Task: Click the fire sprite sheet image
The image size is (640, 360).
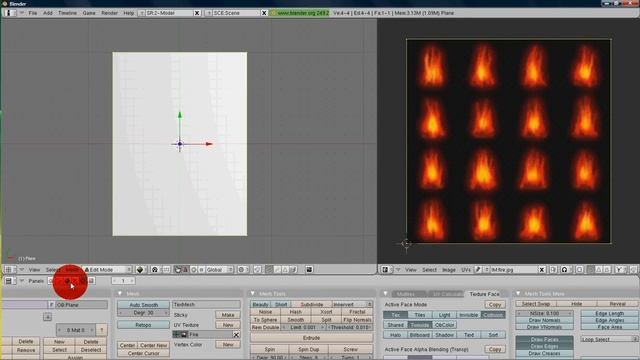Action: (509, 141)
